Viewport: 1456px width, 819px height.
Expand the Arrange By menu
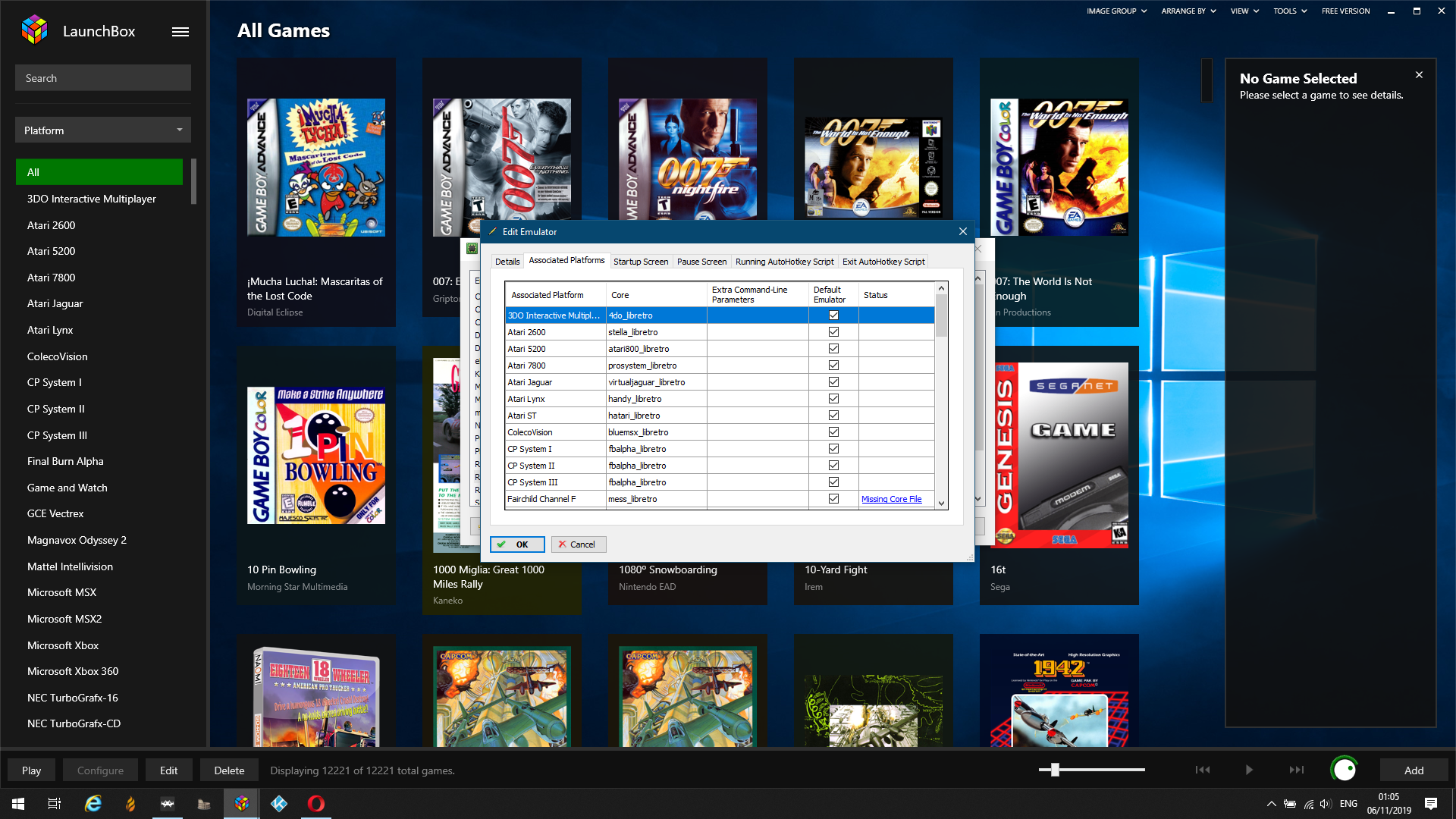1188,11
